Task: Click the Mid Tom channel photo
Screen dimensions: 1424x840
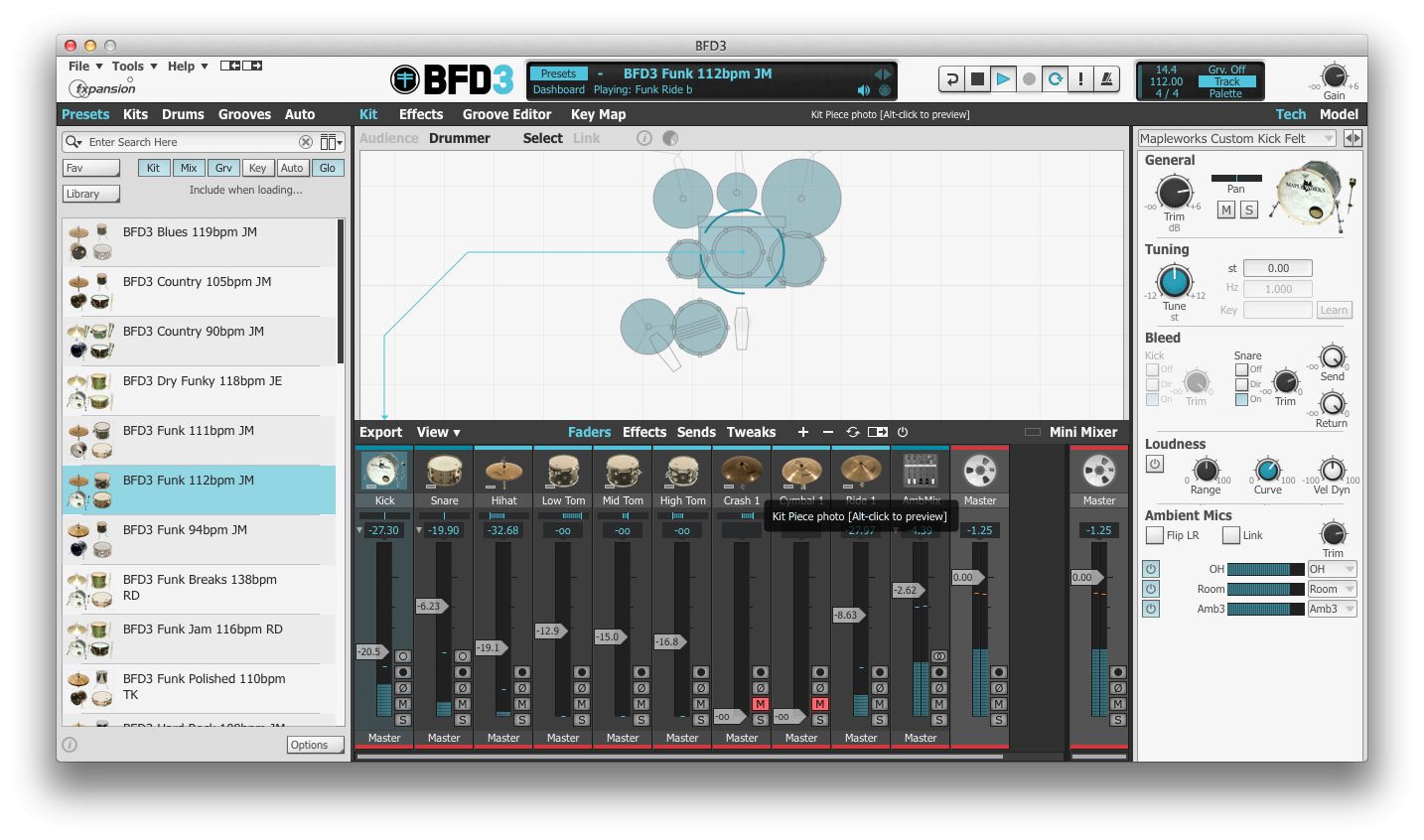Action: (623, 472)
